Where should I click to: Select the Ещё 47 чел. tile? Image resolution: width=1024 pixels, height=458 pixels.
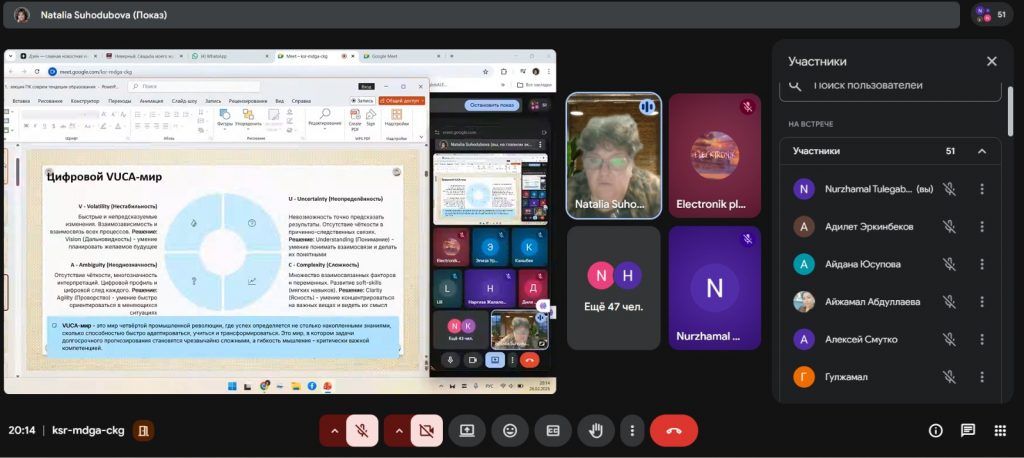(x=613, y=288)
